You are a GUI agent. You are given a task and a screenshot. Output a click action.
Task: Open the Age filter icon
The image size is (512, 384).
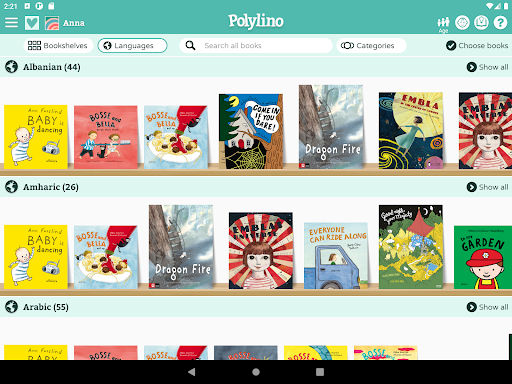point(443,24)
